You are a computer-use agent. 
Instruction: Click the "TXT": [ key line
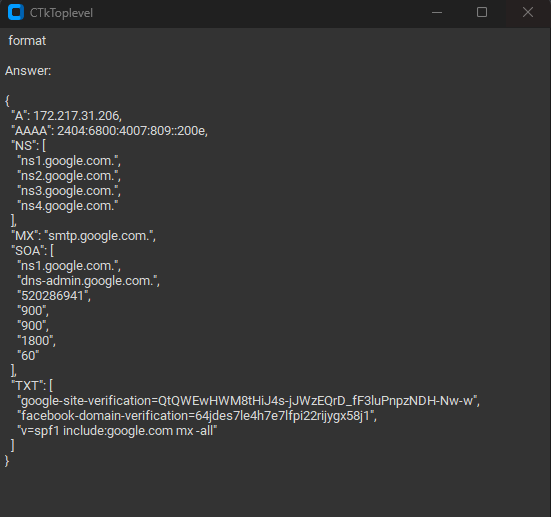click(32, 386)
